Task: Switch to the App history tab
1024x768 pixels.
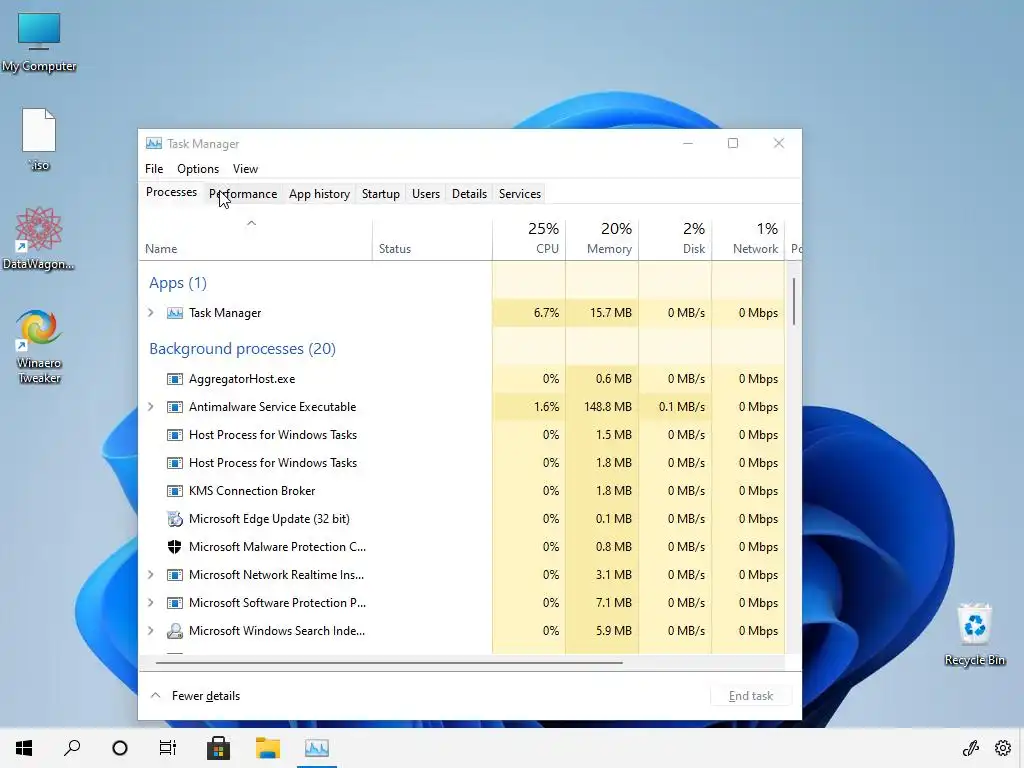Action: tap(319, 194)
